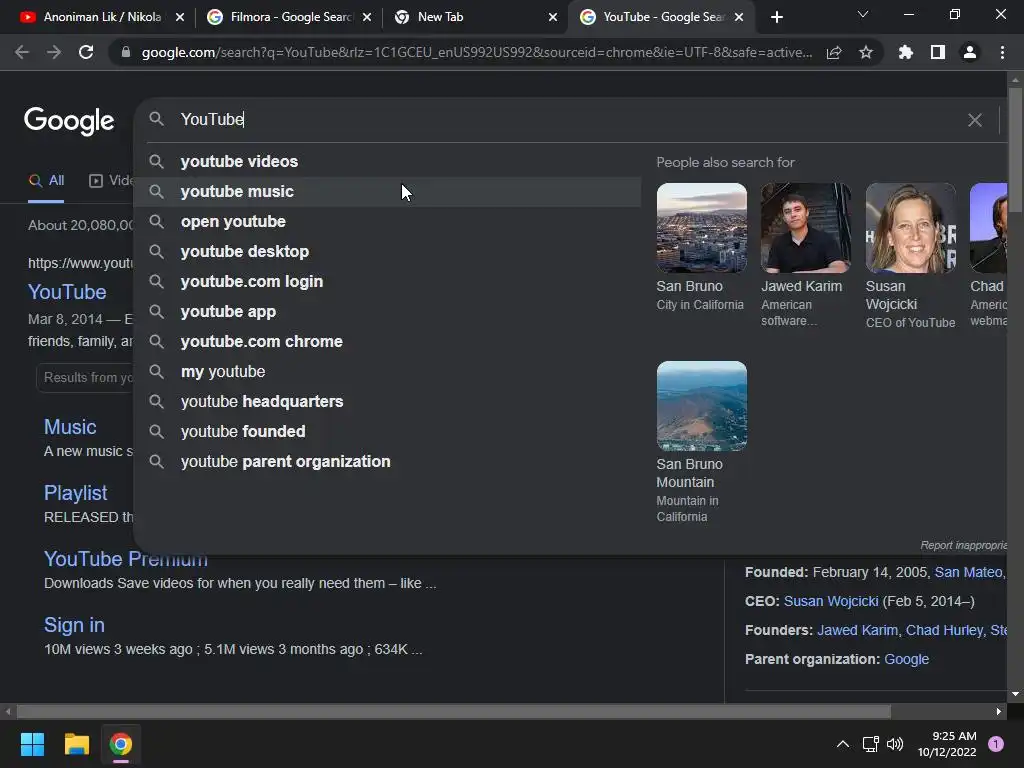Choose suggestion youtube videos
Viewport: 1024px width, 768px height.
(387, 161)
